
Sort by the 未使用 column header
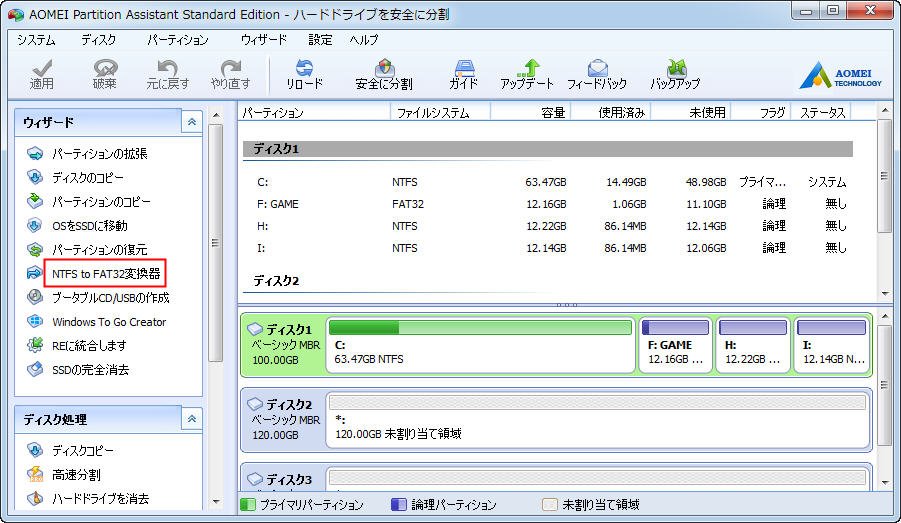(690, 113)
